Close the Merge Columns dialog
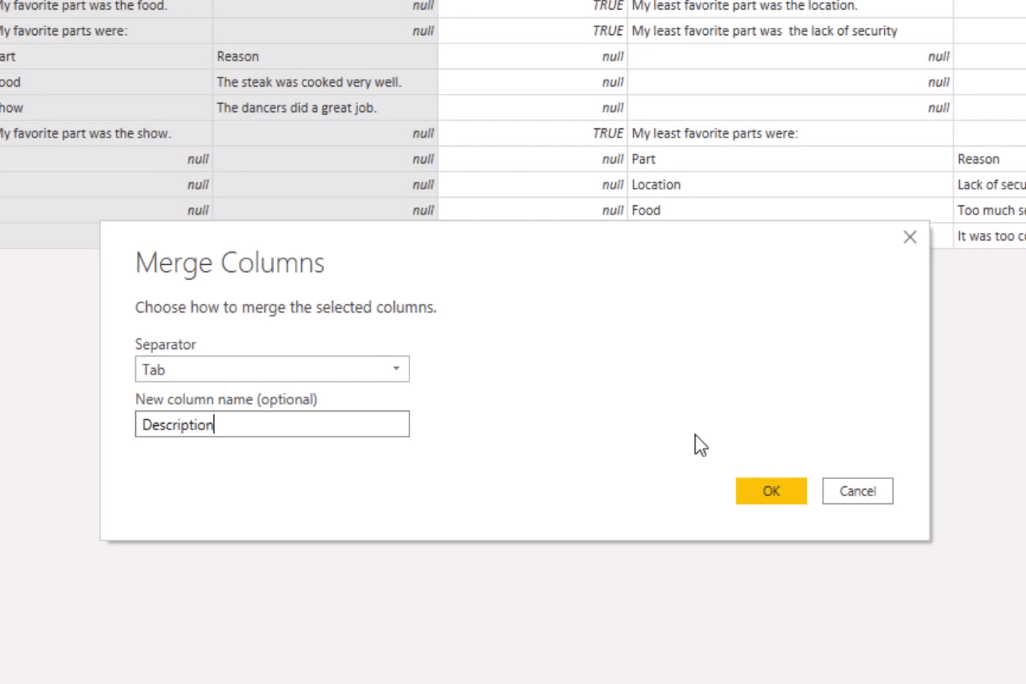The height and width of the screenshot is (684, 1026). (x=910, y=237)
